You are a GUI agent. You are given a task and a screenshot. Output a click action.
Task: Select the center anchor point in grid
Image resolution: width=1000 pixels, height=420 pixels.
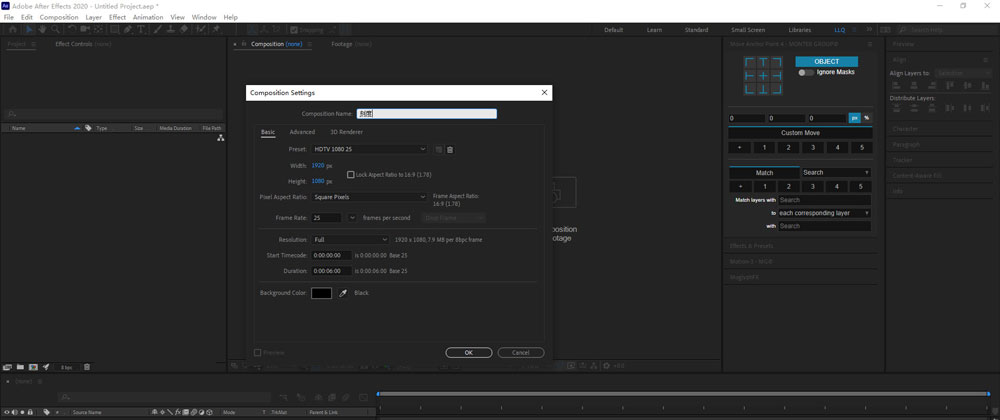pyautogui.click(x=763, y=76)
